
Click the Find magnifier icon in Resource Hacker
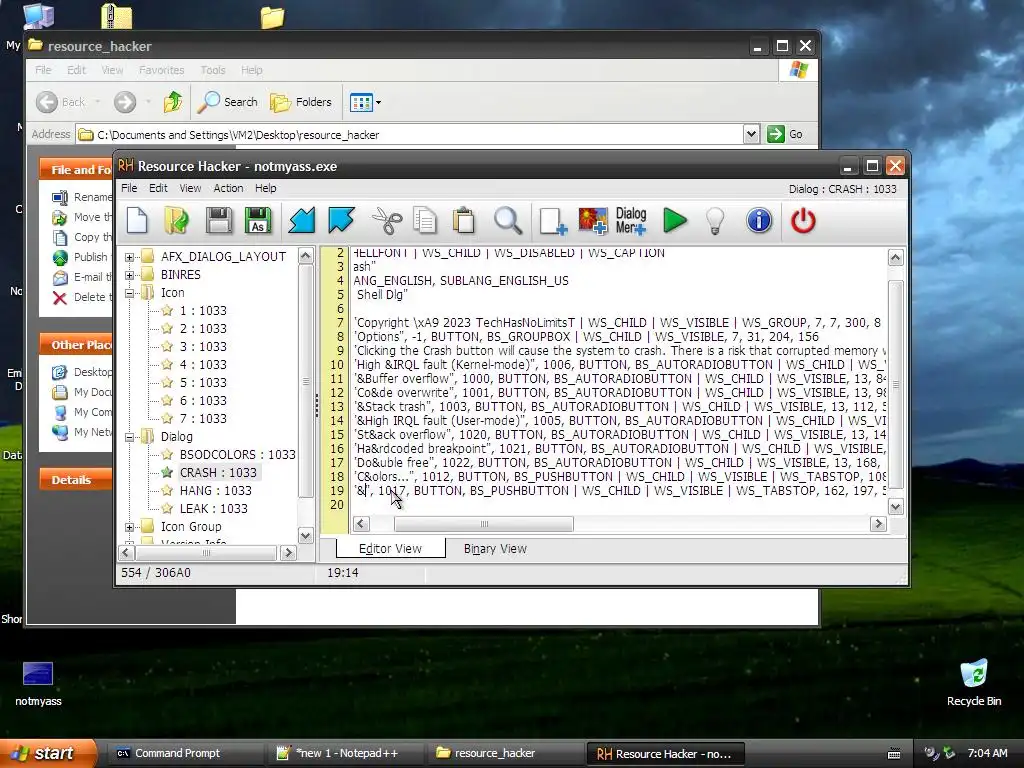click(507, 221)
